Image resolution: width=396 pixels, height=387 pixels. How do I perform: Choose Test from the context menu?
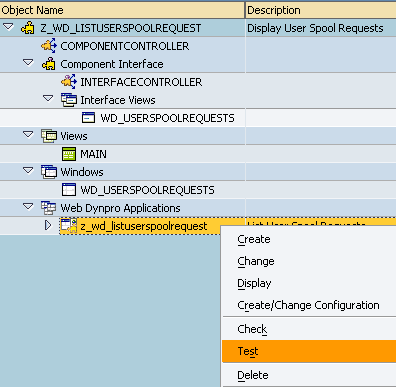[309, 351]
